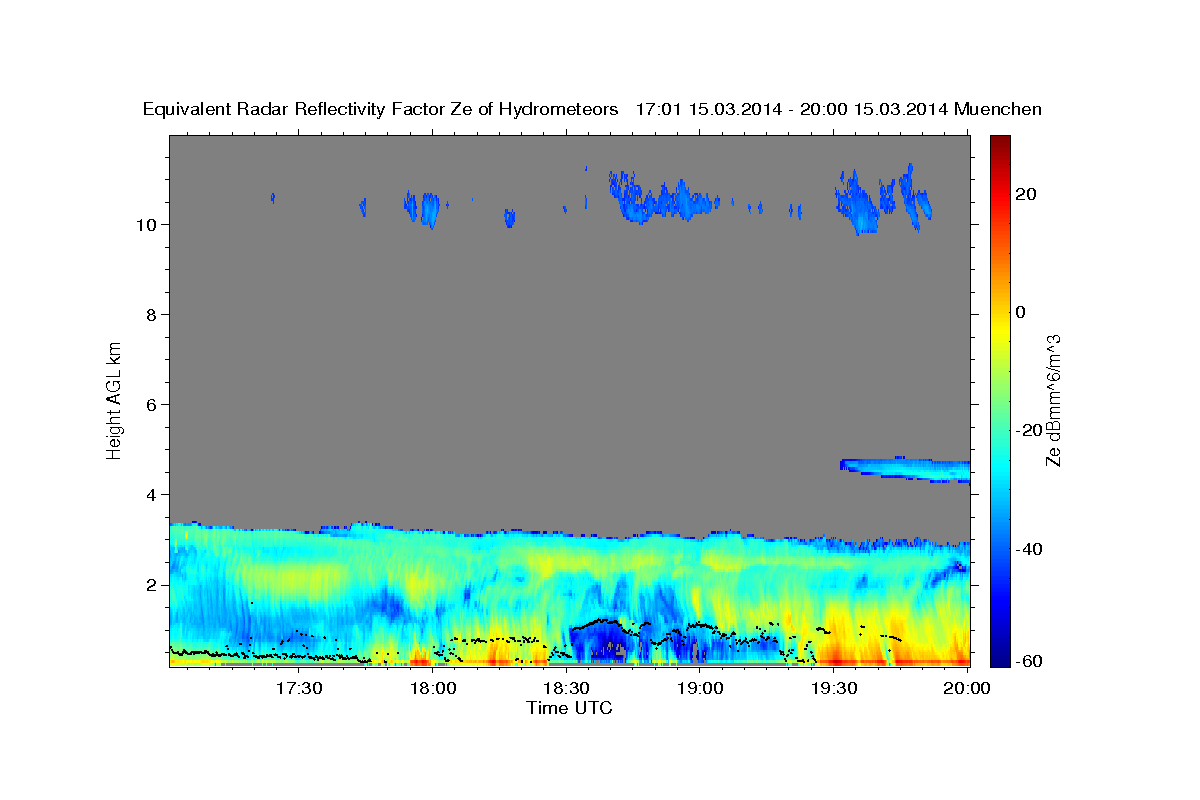The height and width of the screenshot is (800, 1200).
Task: Click the 'Muenchen' location label in the title
Action: [x=998, y=109]
